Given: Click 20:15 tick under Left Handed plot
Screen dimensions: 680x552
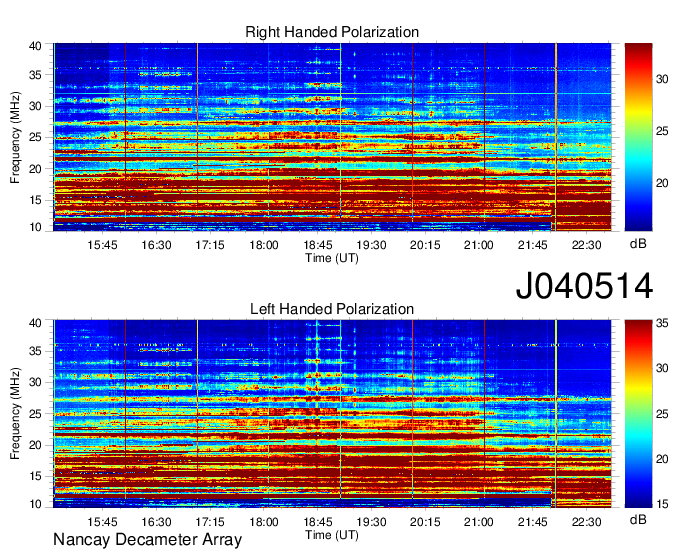Looking at the screenshot, I should (x=425, y=522).
